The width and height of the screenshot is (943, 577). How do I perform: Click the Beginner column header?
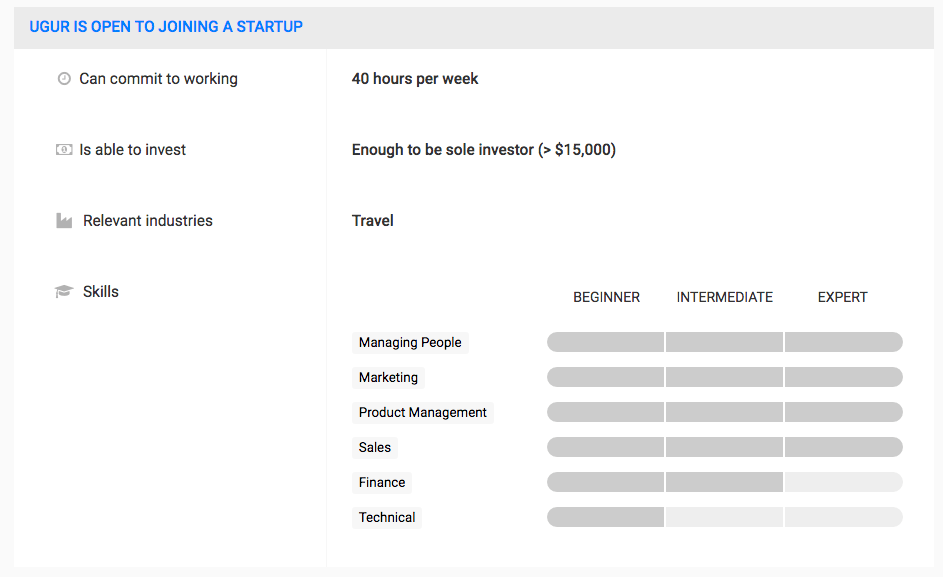(606, 297)
